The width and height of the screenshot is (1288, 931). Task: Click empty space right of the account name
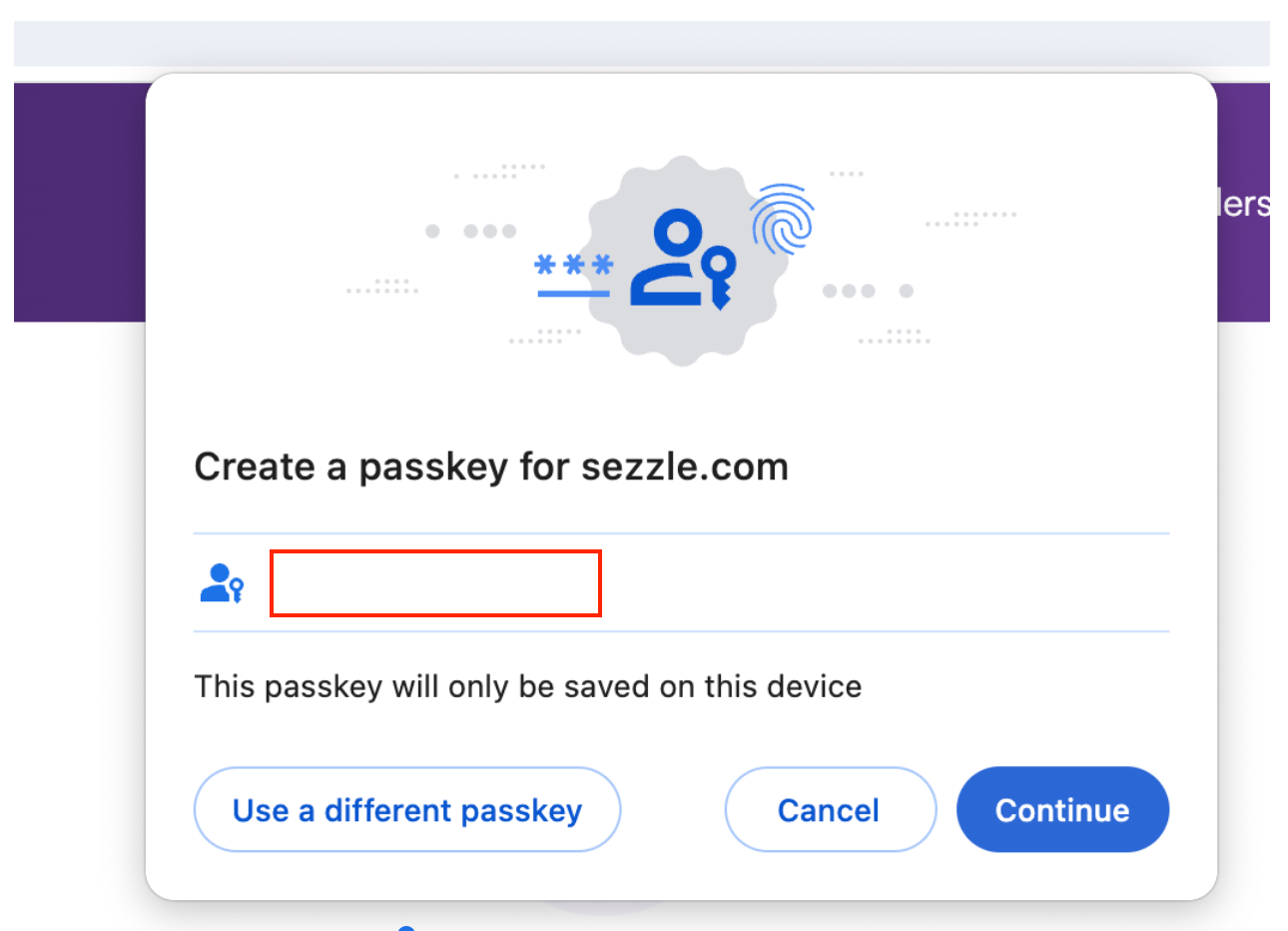tap(879, 582)
